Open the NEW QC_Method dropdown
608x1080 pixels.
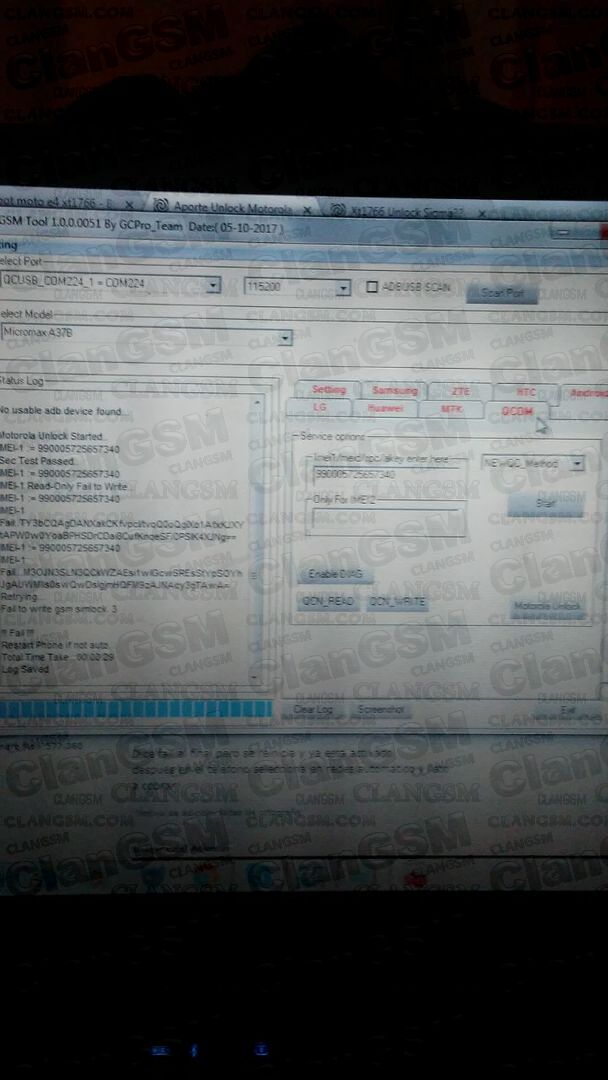coord(576,464)
